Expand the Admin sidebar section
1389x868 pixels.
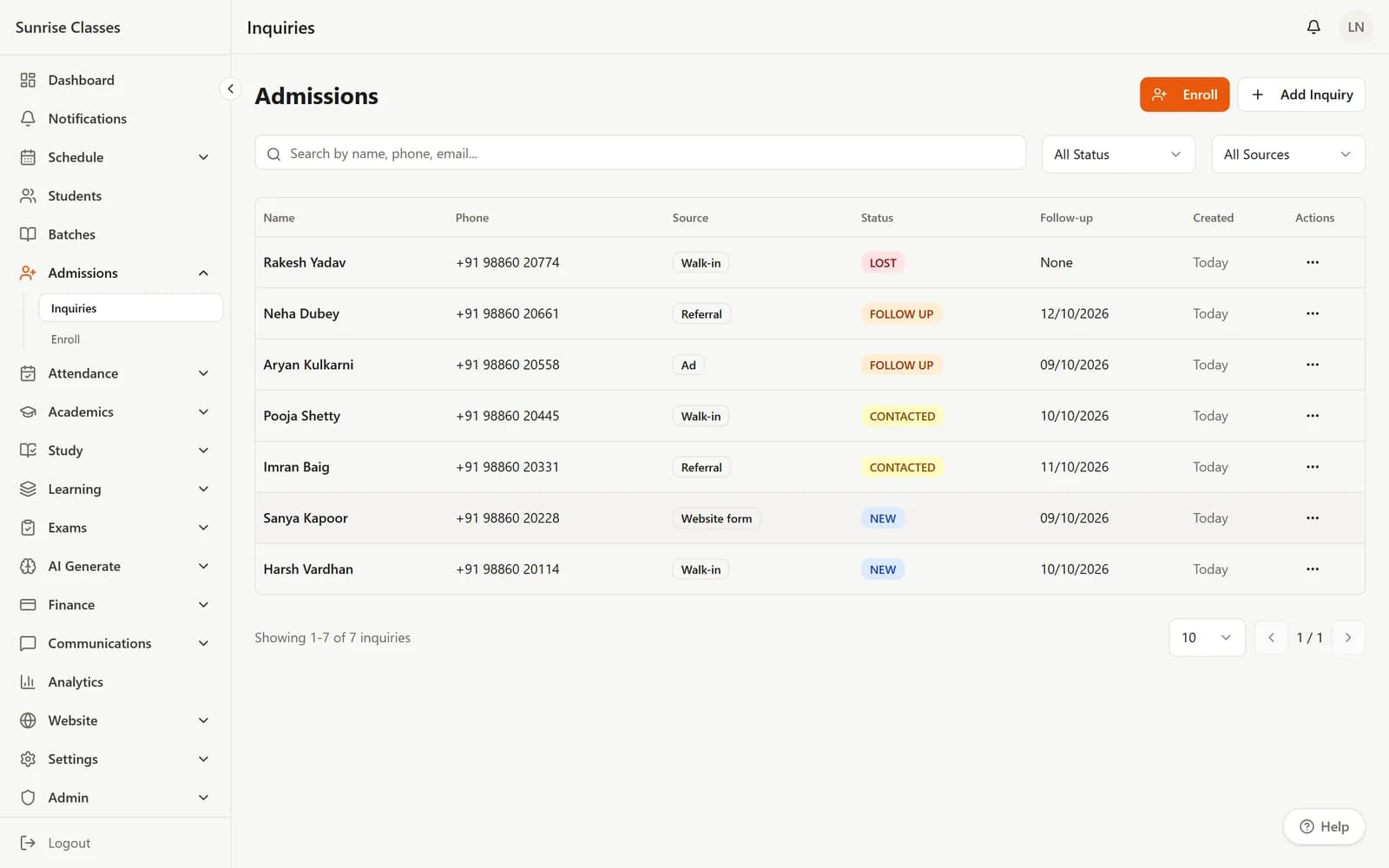115,798
